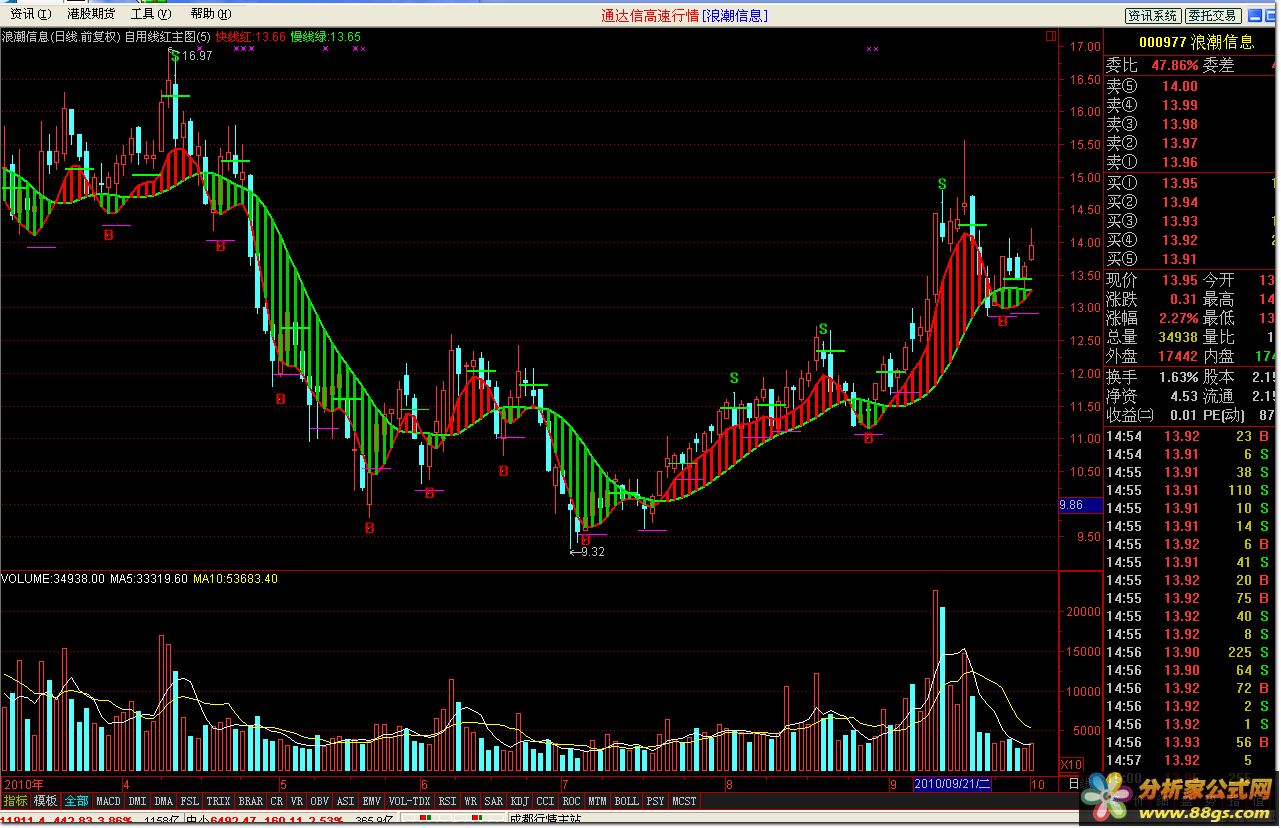Click the 浪潮信息(日线,前复权) chart title

point(60,37)
